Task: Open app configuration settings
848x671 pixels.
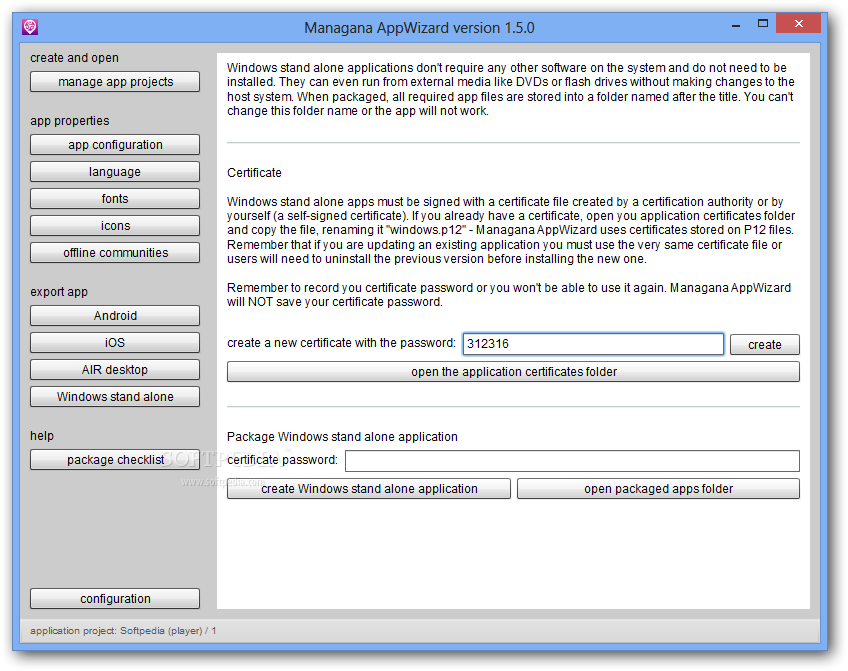Action: 115,145
